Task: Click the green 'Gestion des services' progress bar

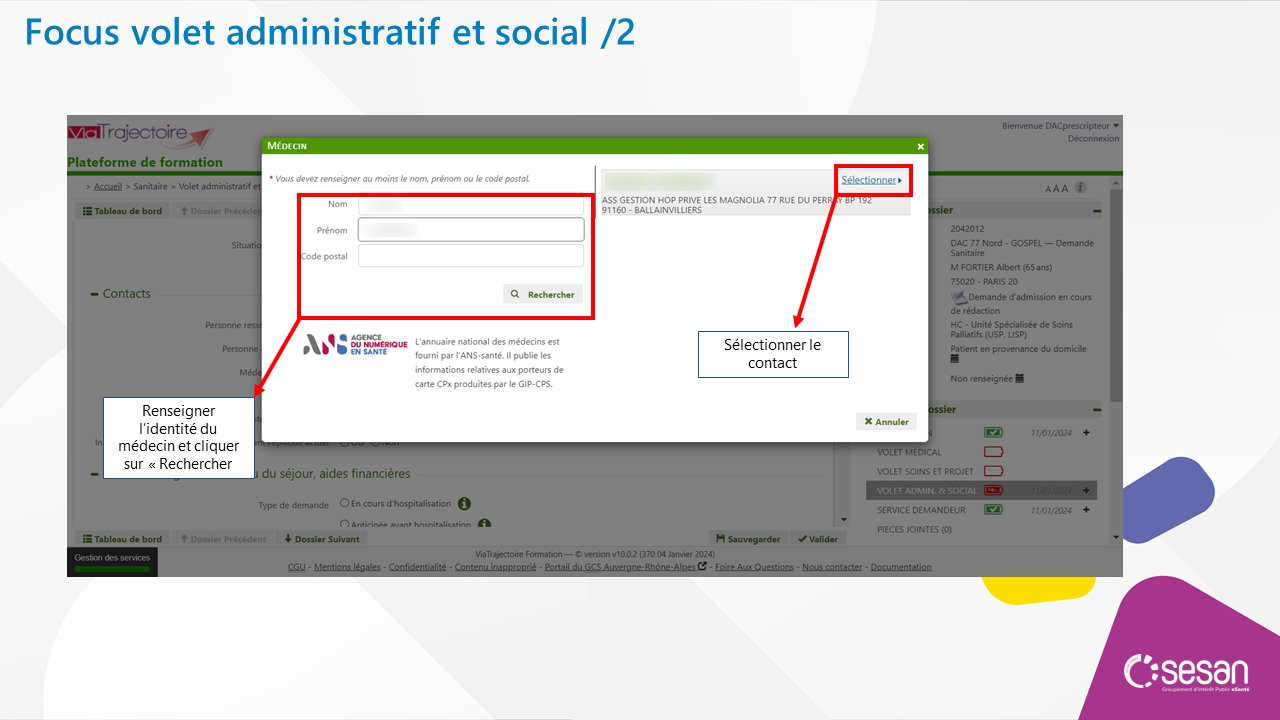Action: [112, 569]
